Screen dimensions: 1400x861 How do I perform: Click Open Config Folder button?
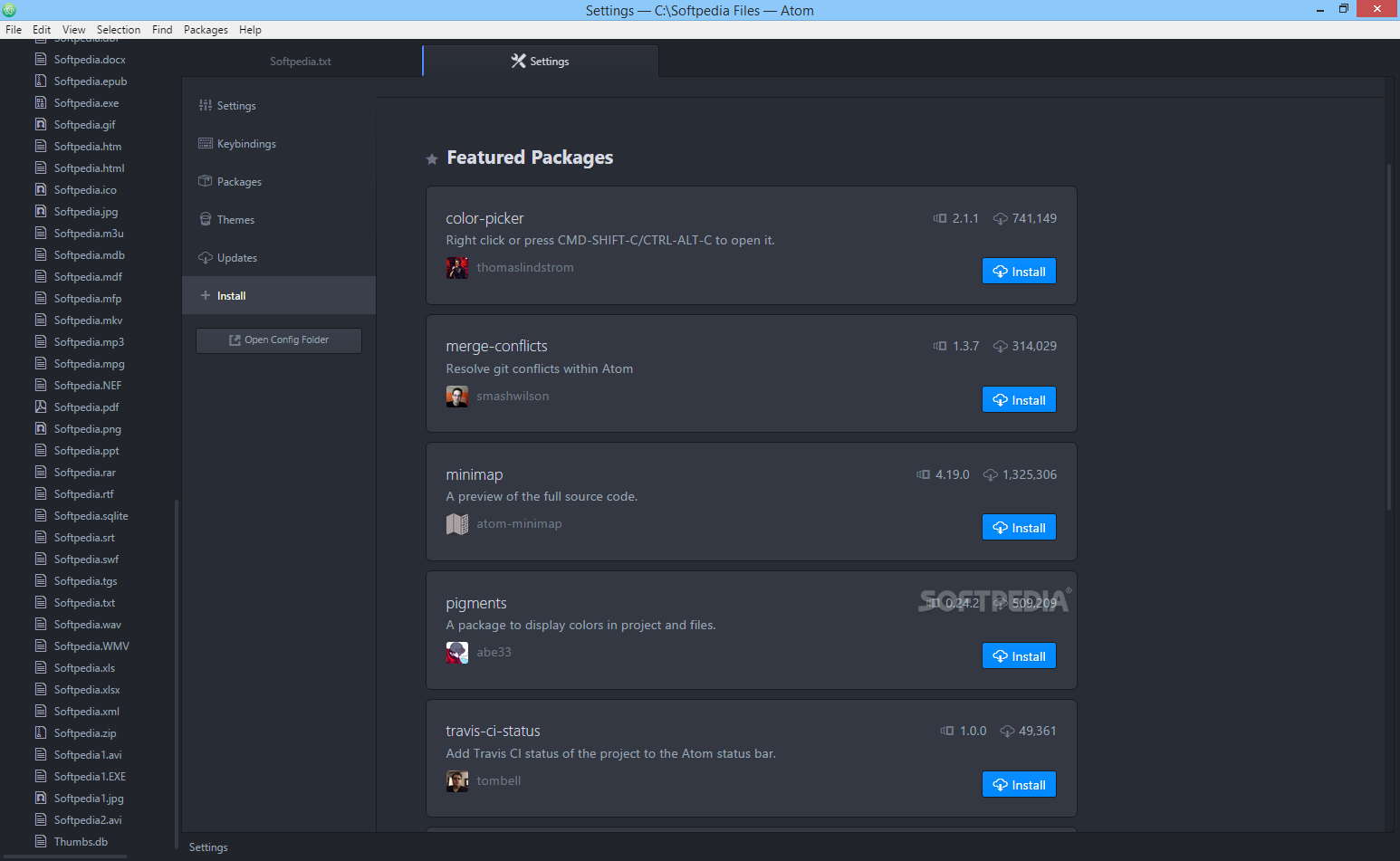[279, 340]
